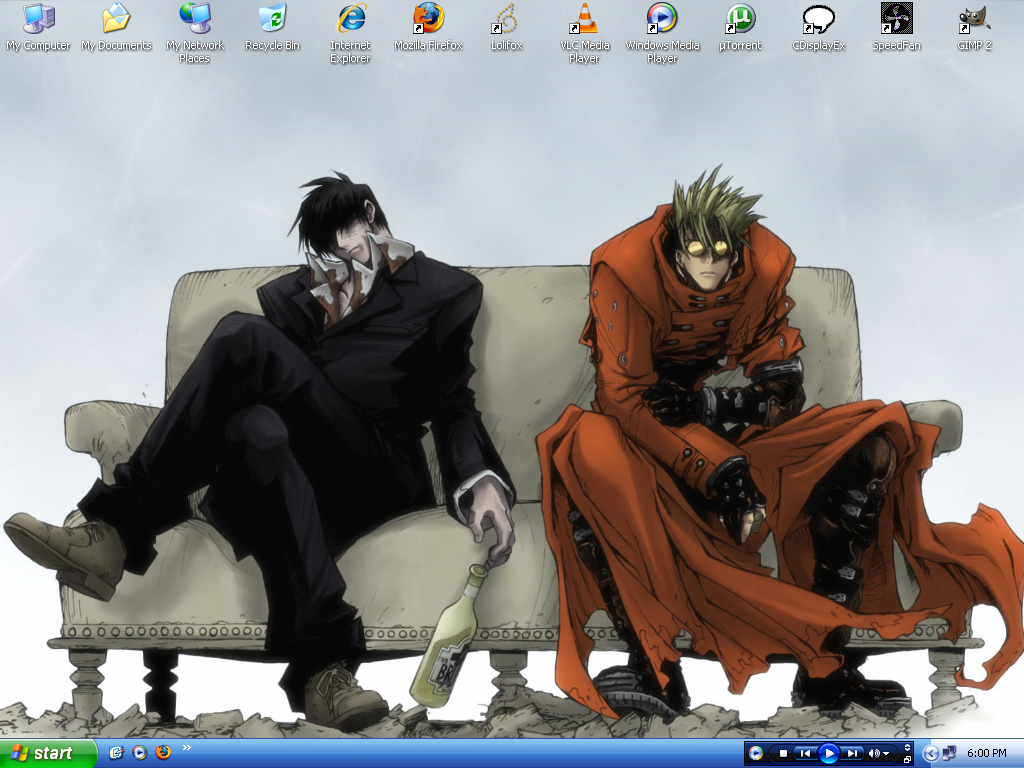Open the volume dropdown arrow in media toolbar
Image resolution: width=1024 pixels, height=768 pixels.
[886, 754]
